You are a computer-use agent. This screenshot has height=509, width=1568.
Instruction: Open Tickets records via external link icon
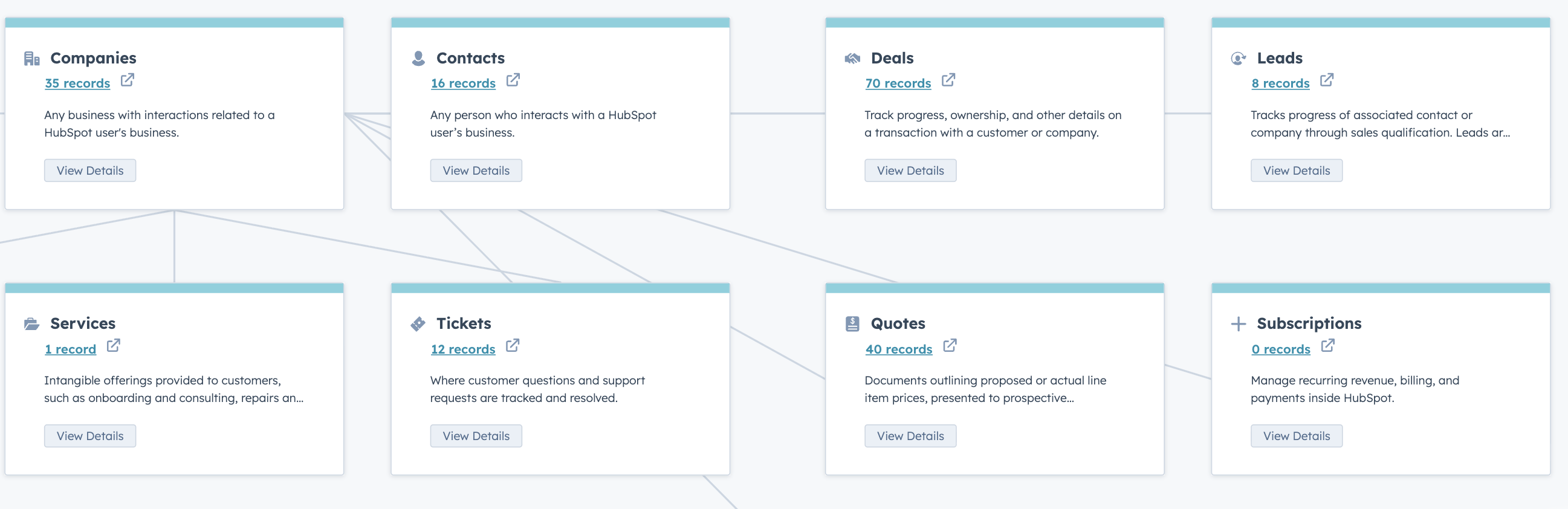(513, 346)
